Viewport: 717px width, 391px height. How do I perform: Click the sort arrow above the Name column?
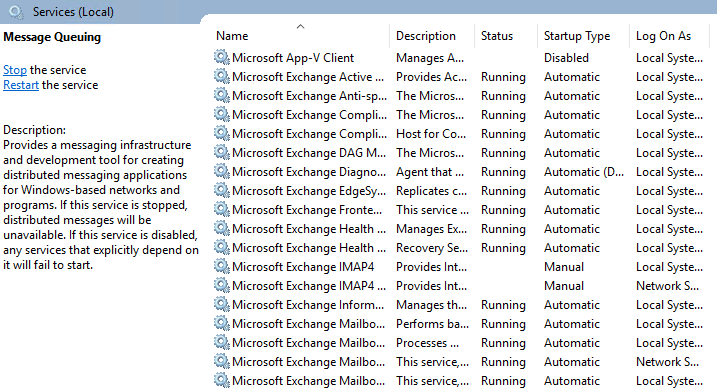click(300, 27)
